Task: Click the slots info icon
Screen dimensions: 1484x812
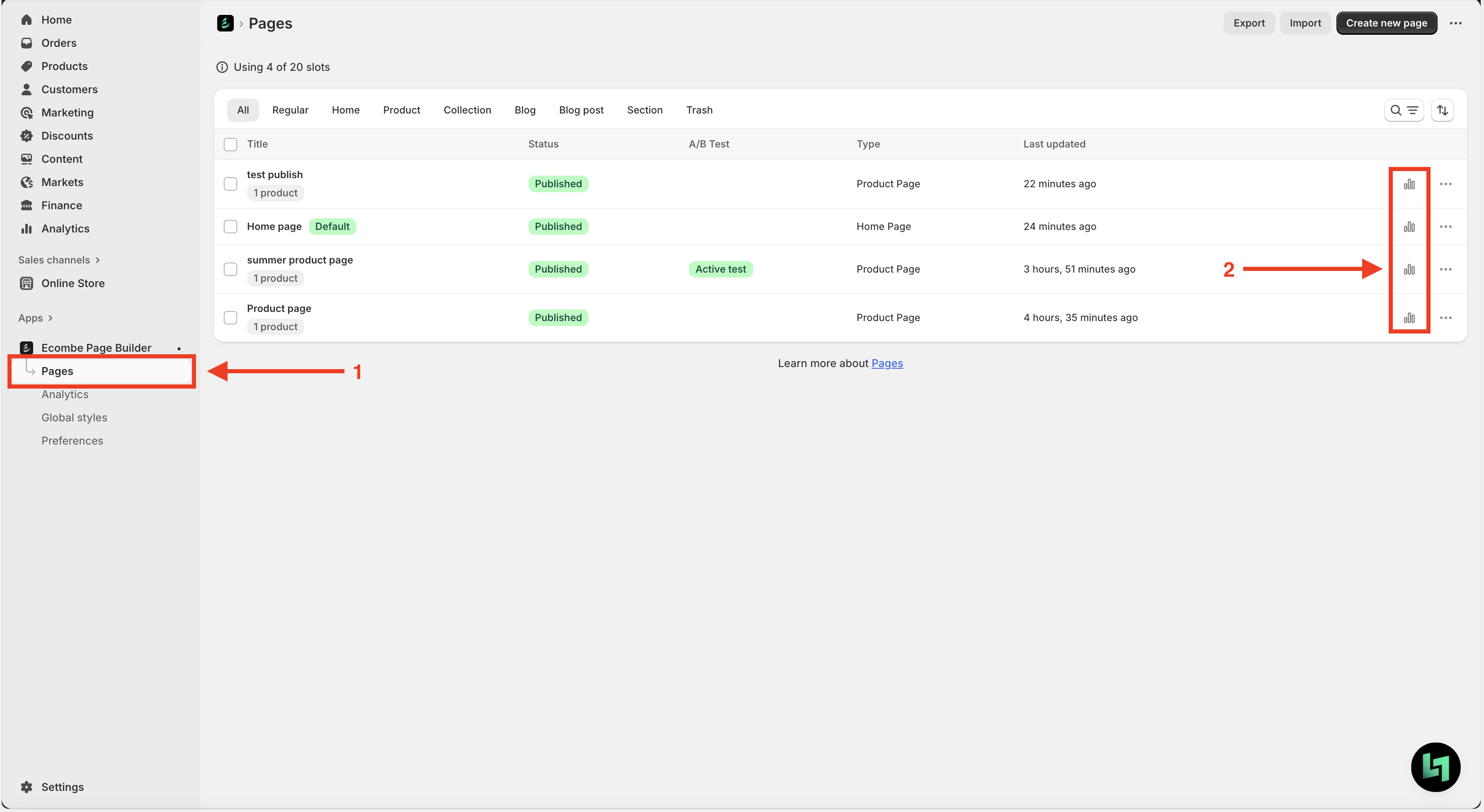Action: tap(222, 68)
